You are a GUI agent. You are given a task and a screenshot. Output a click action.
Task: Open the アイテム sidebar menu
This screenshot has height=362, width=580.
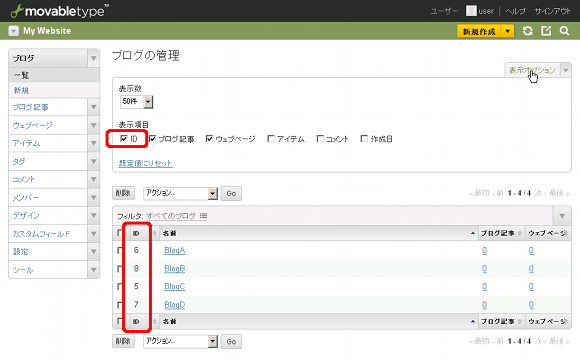(48, 143)
